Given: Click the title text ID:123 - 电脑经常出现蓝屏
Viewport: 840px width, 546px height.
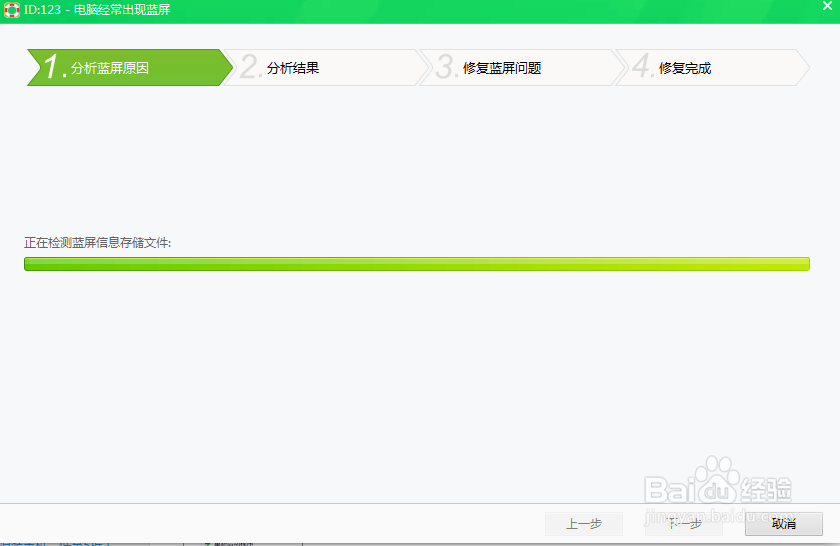Looking at the screenshot, I should (97, 10).
